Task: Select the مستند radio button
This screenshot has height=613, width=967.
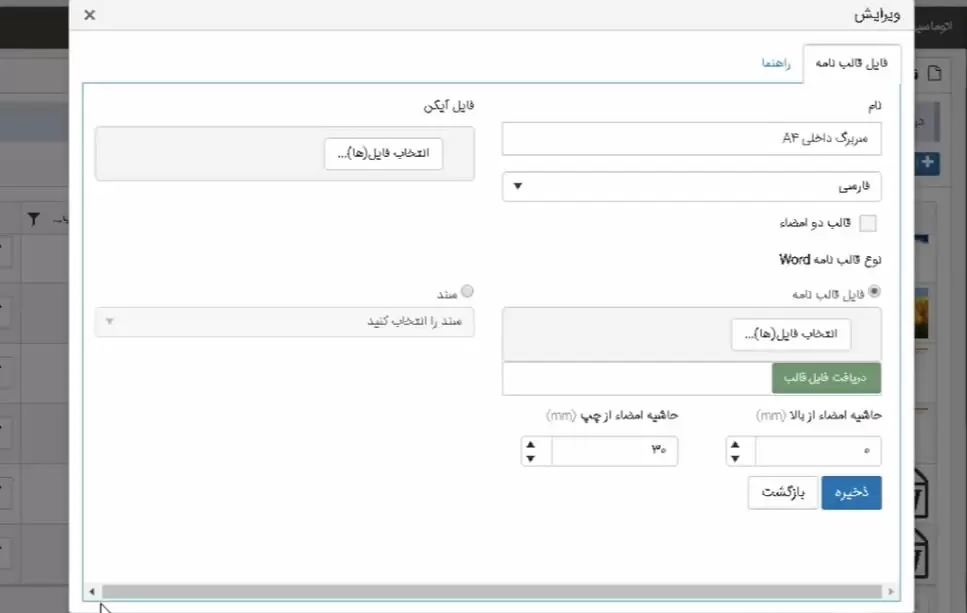Action: [467, 292]
